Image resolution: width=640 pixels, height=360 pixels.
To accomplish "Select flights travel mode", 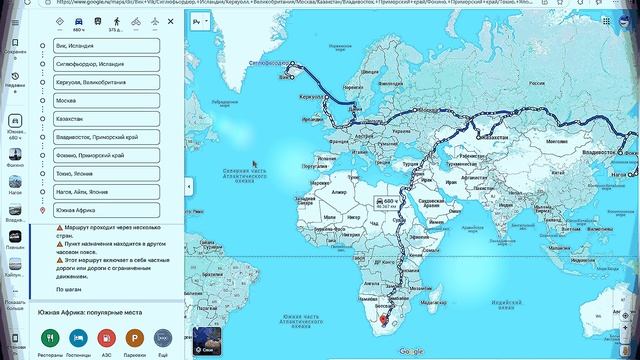I will [155, 22].
